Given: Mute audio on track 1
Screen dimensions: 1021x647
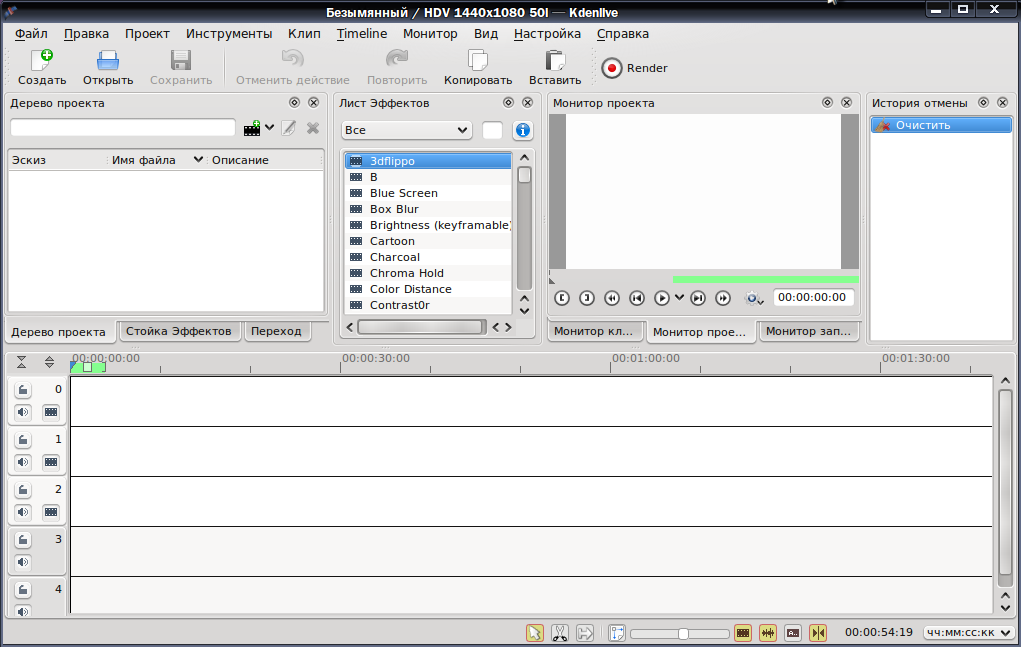Looking at the screenshot, I should [23, 462].
